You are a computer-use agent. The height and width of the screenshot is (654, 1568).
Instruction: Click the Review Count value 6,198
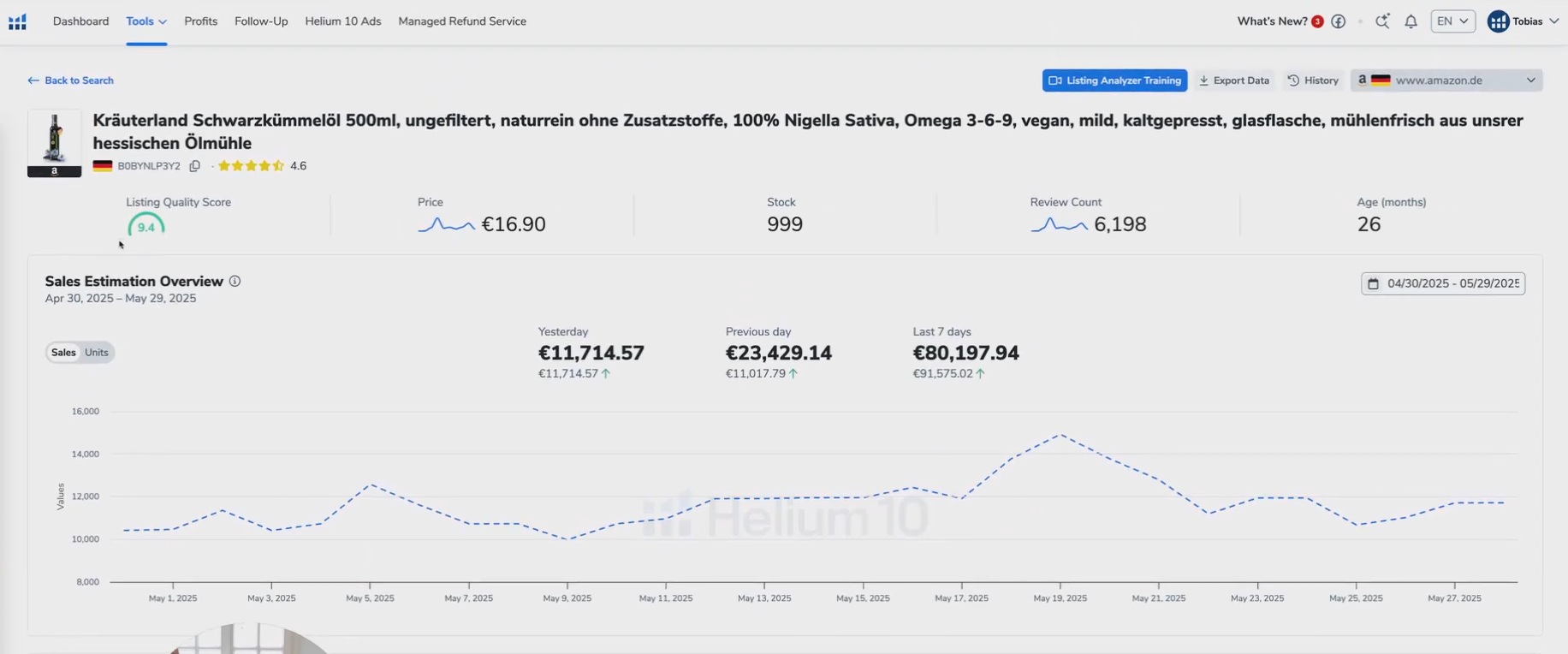1120,224
